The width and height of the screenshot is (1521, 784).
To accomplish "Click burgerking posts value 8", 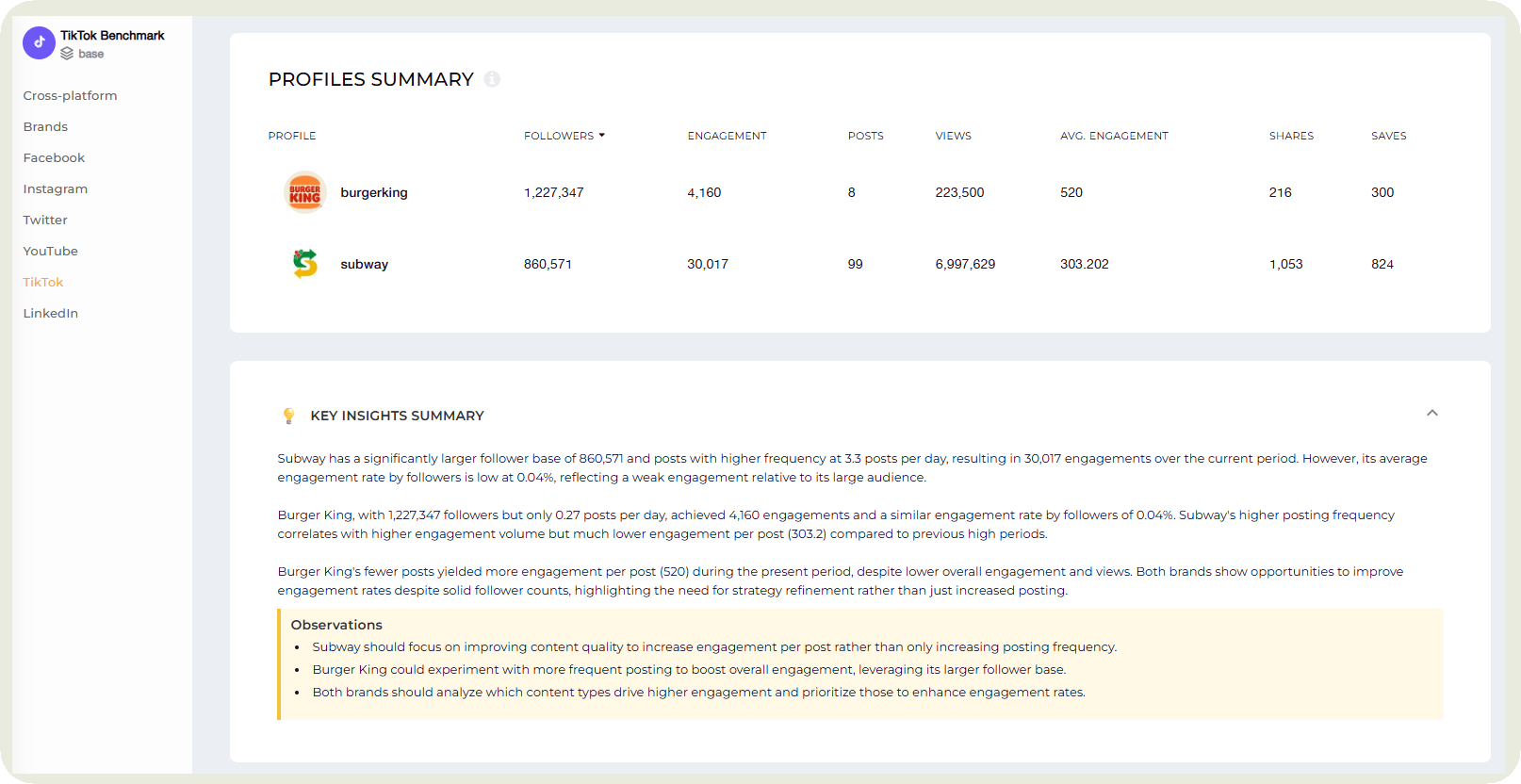I will [x=851, y=192].
